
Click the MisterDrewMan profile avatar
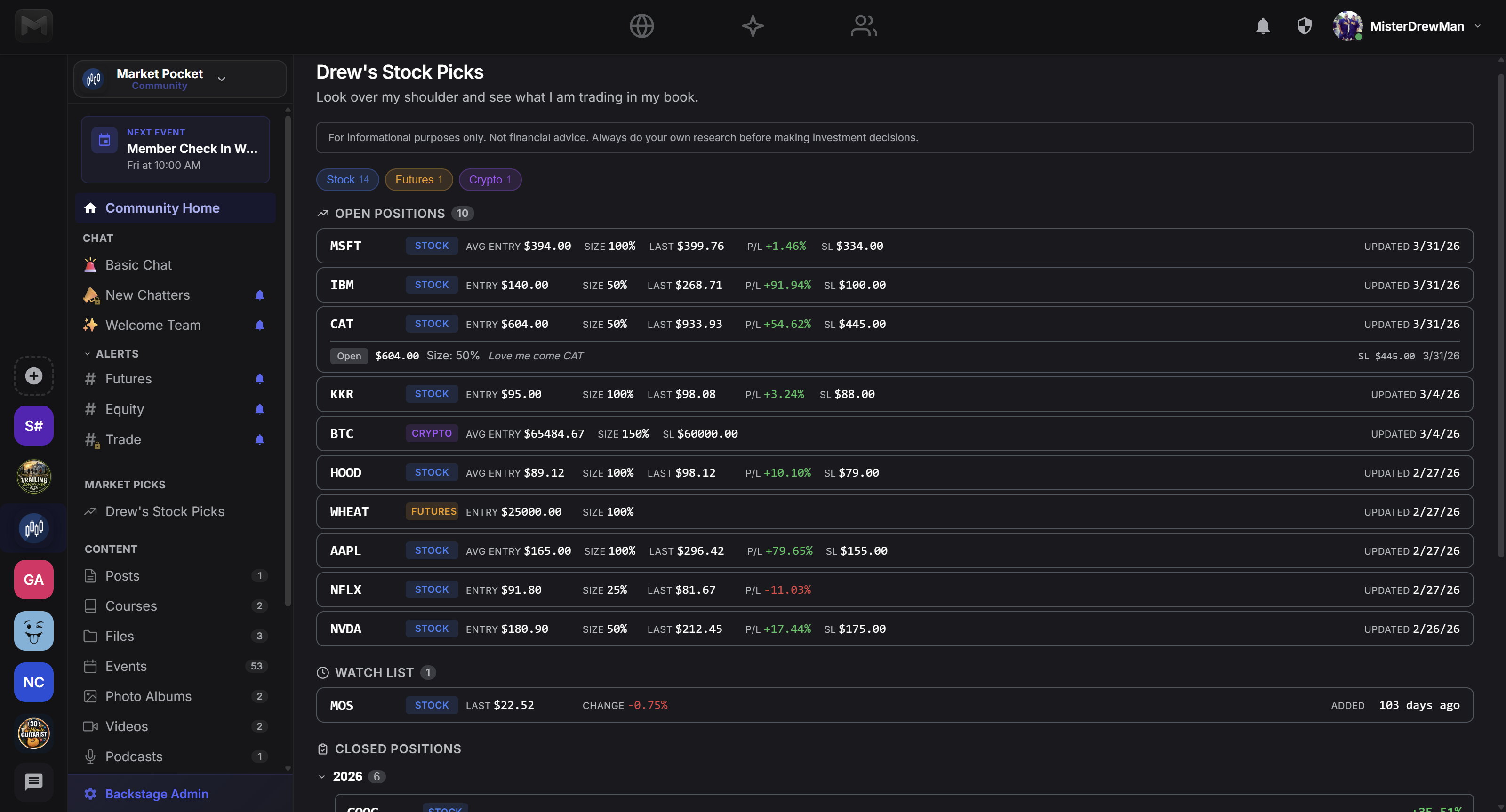point(1347,26)
